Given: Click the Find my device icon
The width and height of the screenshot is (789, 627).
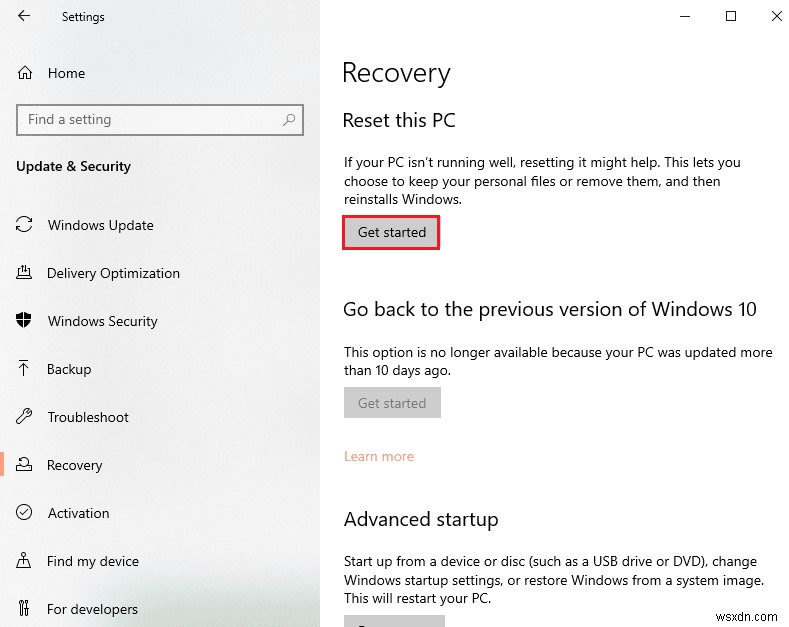Looking at the screenshot, I should point(24,561).
